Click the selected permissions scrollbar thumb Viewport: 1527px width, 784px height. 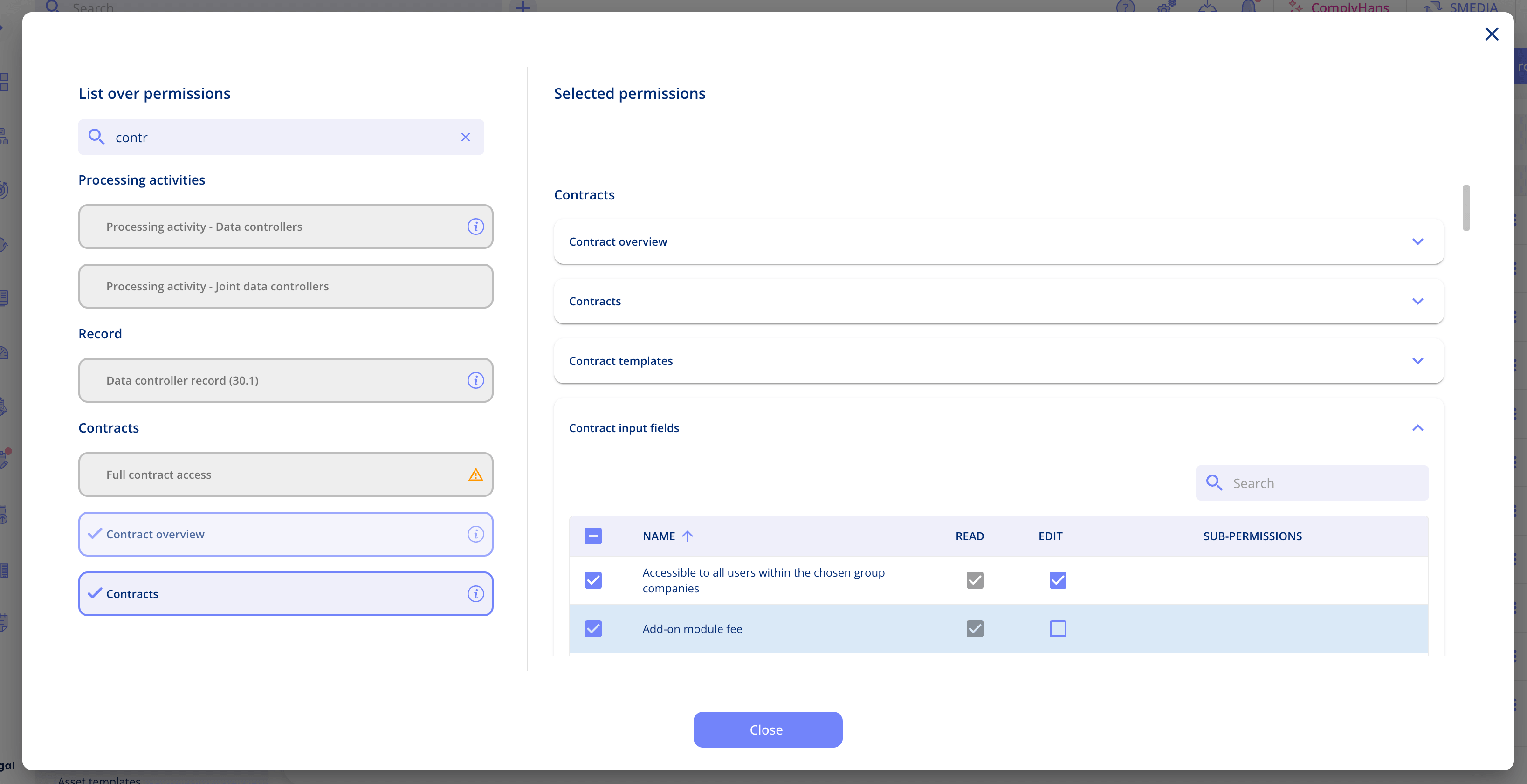click(1465, 207)
